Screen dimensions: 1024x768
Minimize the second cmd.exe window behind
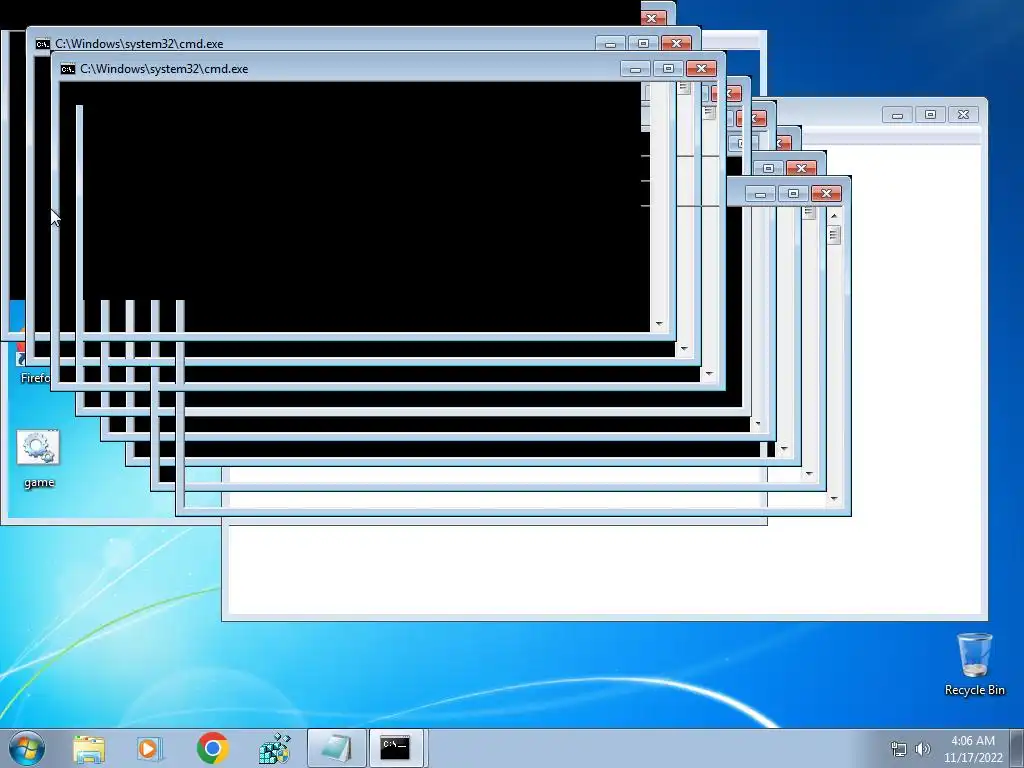tap(611, 44)
